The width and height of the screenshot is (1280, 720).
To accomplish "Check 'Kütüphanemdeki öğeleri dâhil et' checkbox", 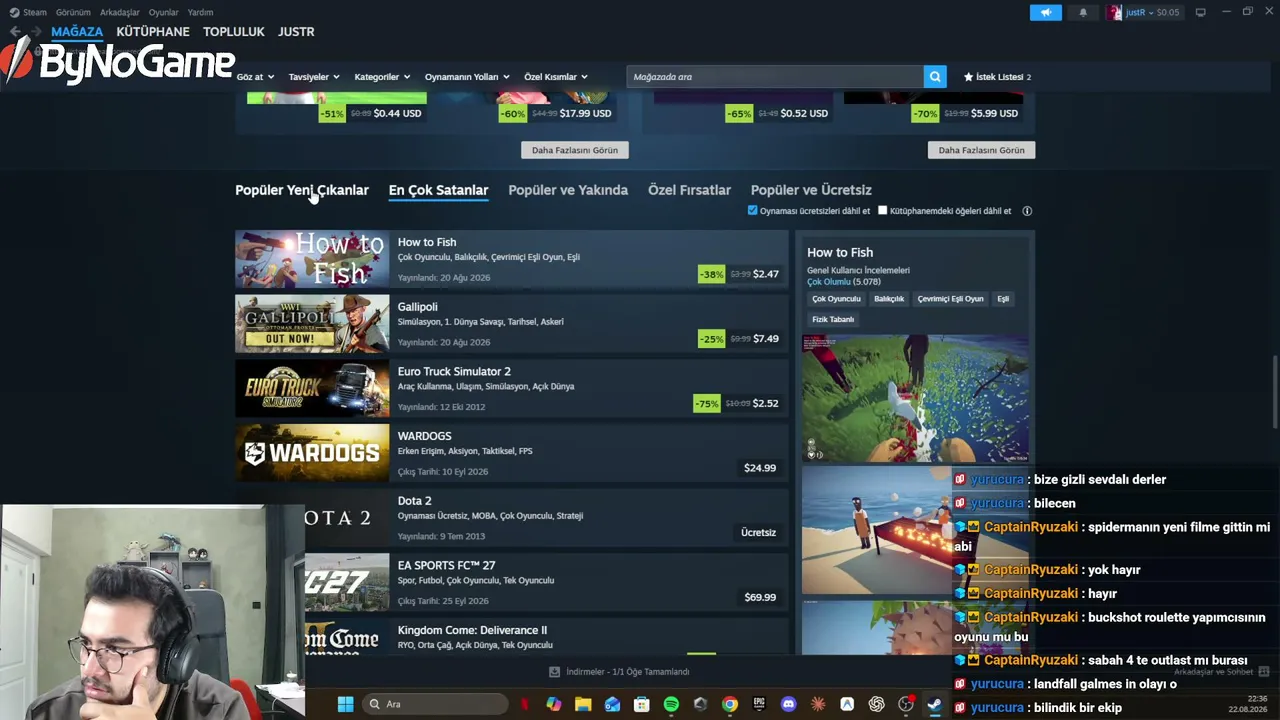I will [883, 211].
